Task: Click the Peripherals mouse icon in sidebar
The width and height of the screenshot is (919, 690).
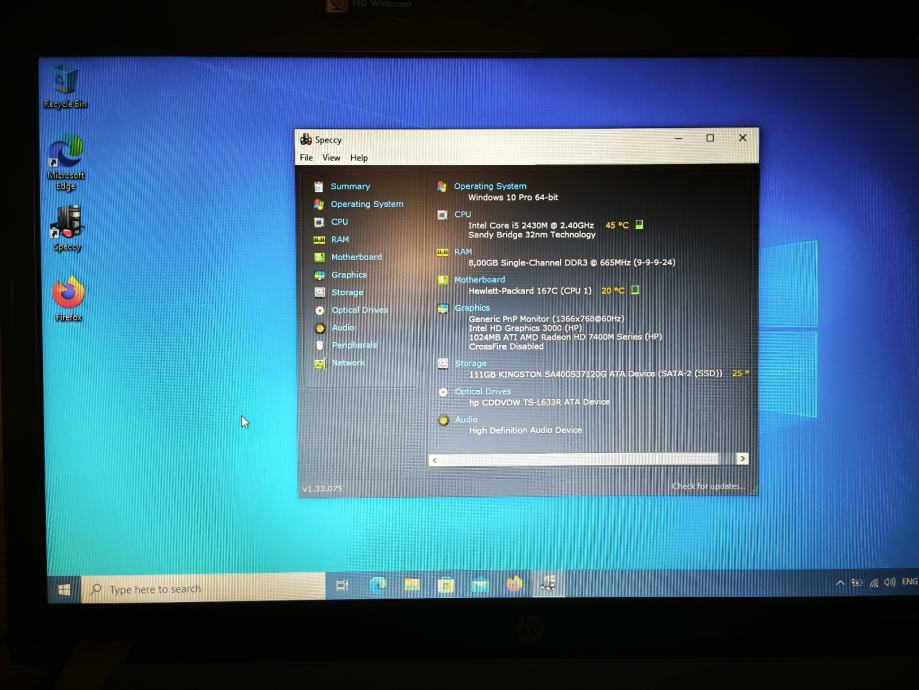Action: click(x=320, y=345)
